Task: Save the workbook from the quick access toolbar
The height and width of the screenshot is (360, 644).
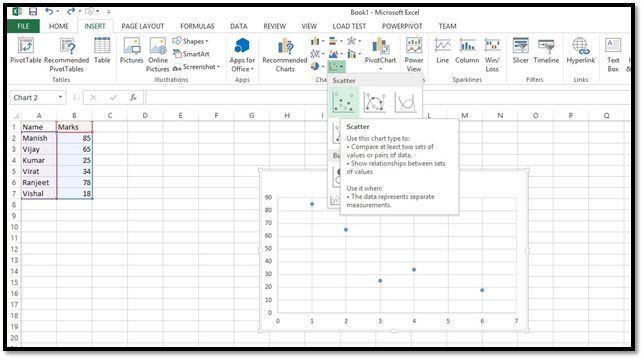Action: pos(33,12)
